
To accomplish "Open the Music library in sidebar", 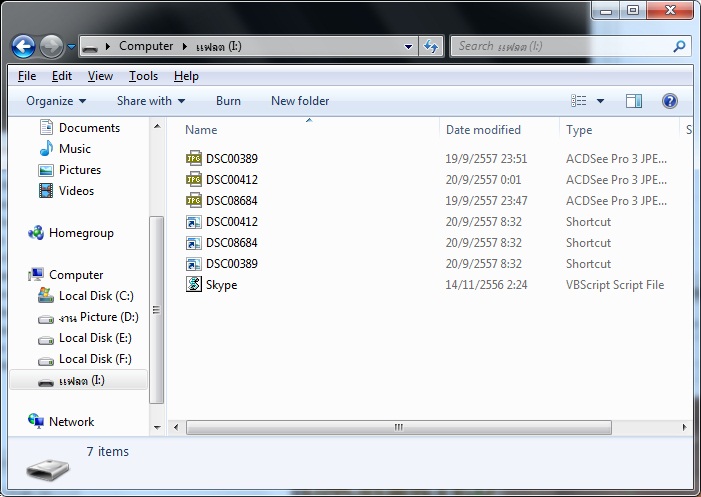I will pyautogui.click(x=65, y=149).
